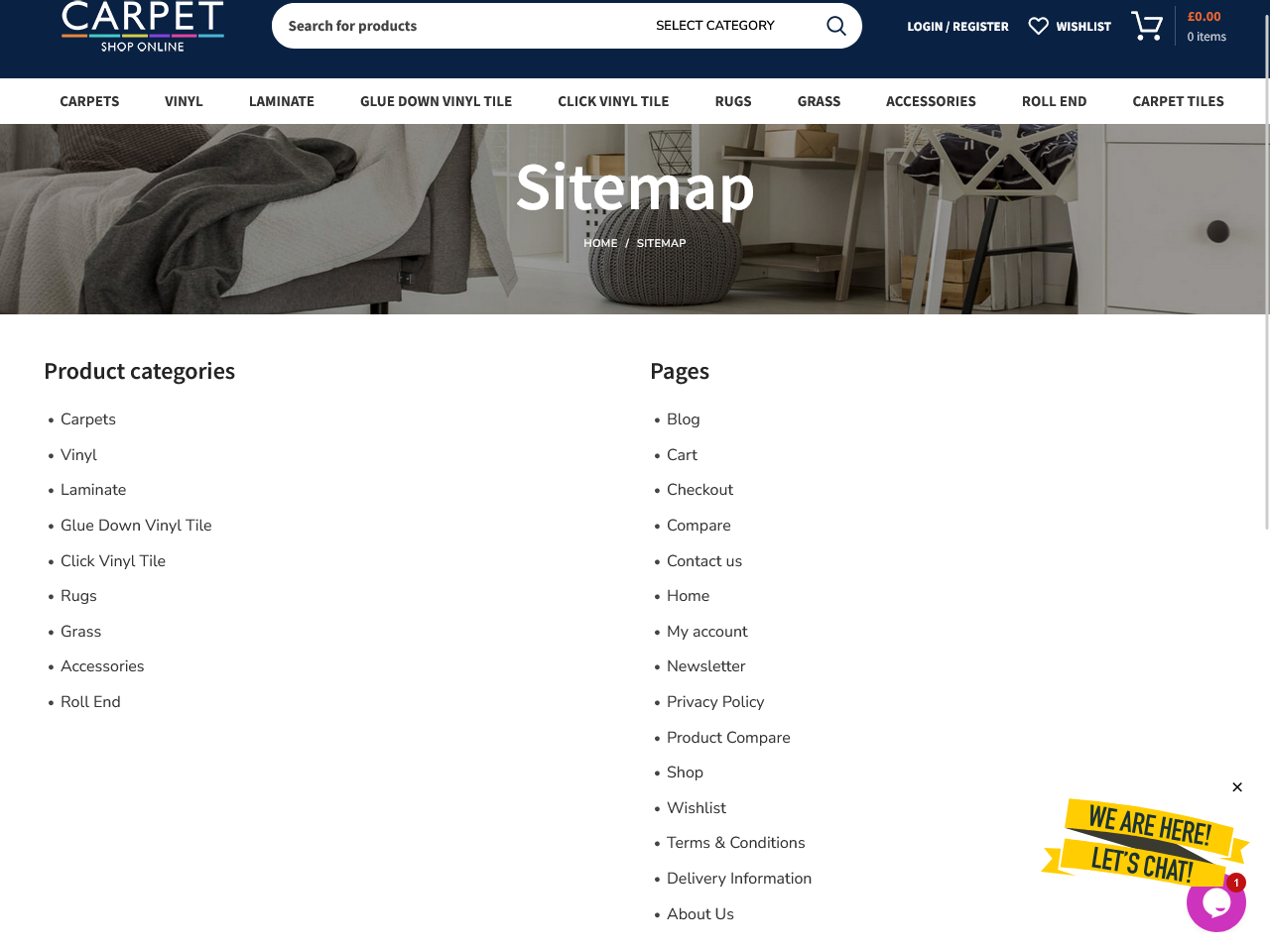Open the shopping cart icon
Screen dimensions: 1270x952
pos(1147,26)
